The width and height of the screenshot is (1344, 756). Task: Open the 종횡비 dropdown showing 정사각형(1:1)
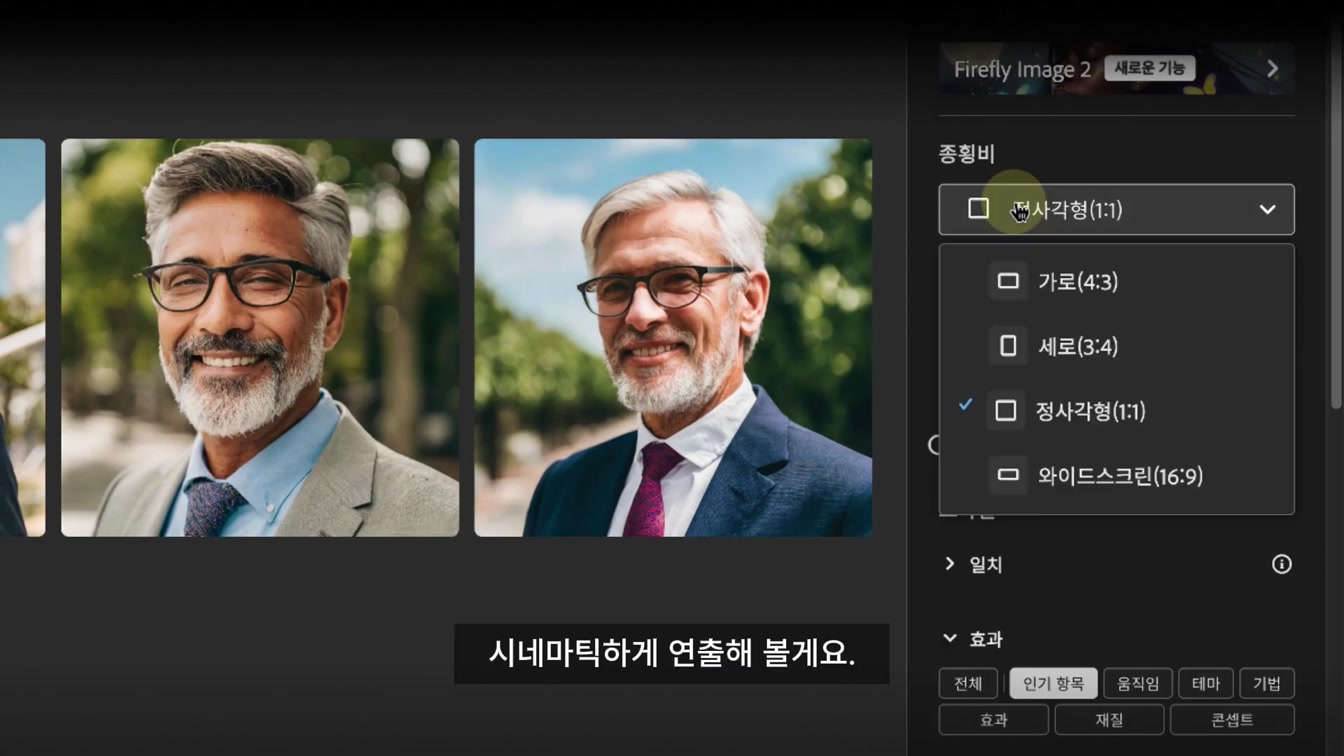coord(1116,210)
